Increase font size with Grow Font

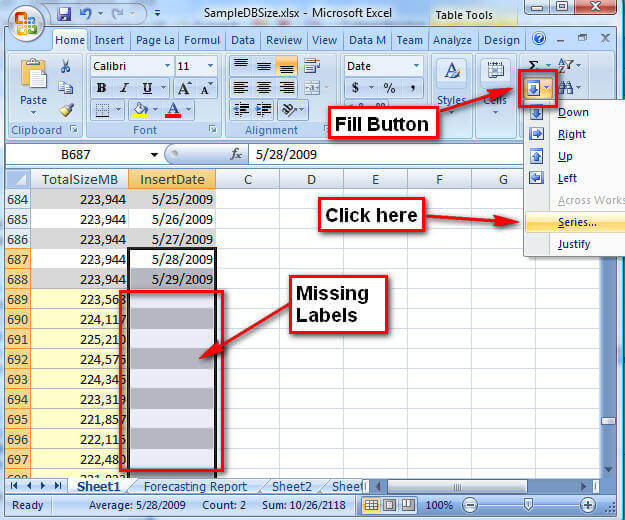[x=184, y=88]
